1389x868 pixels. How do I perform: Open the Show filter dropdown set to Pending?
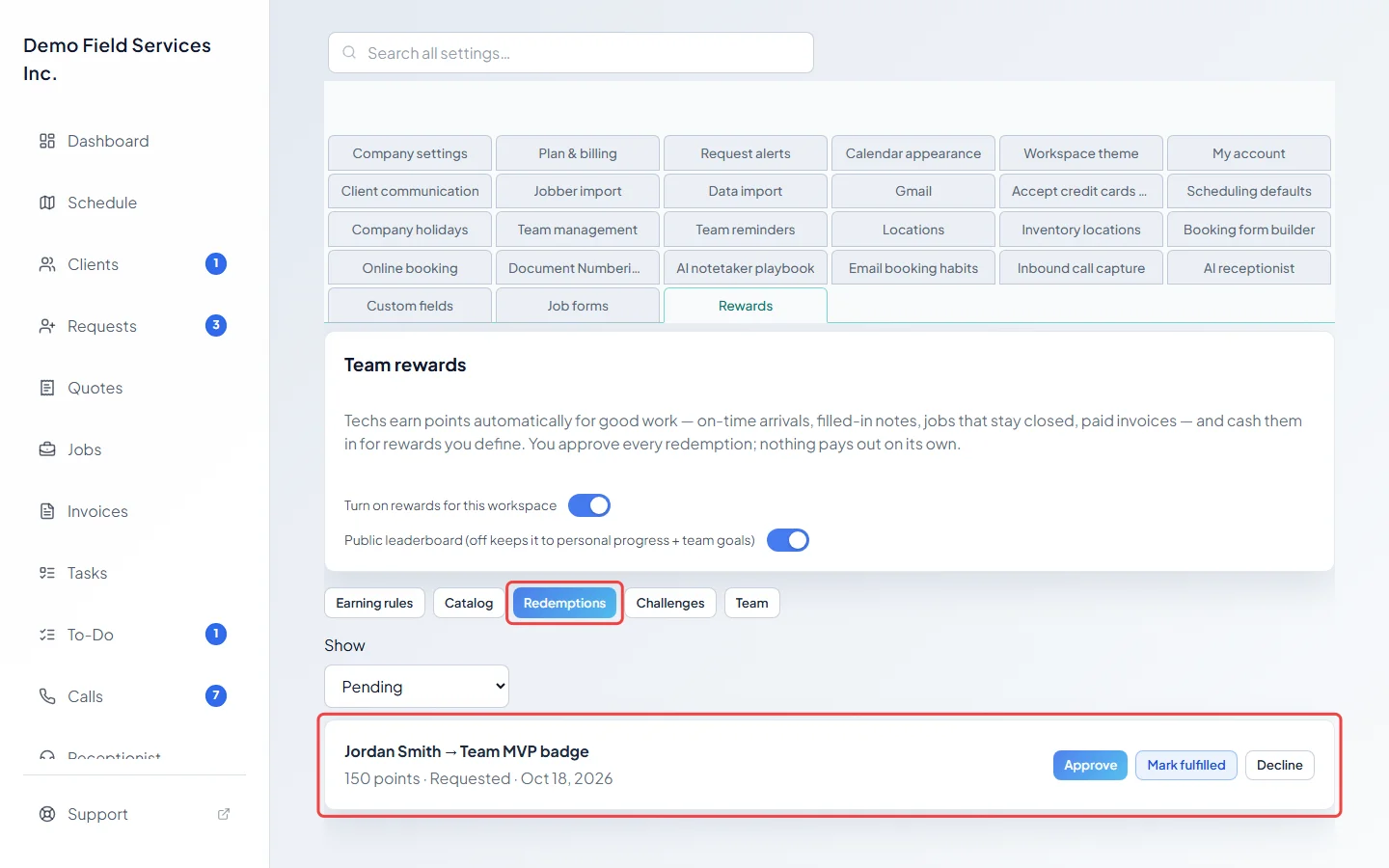(x=417, y=687)
